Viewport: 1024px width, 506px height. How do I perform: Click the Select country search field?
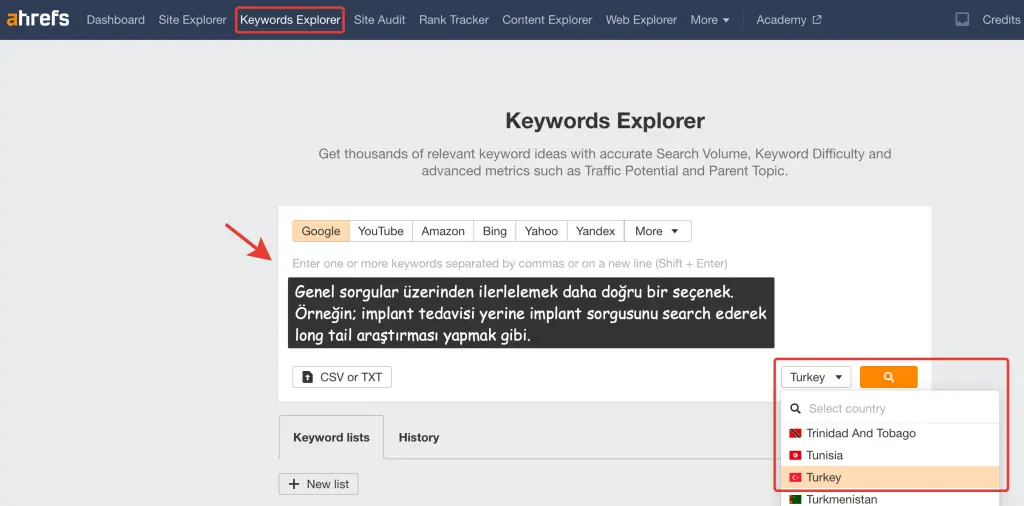(x=890, y=408)
